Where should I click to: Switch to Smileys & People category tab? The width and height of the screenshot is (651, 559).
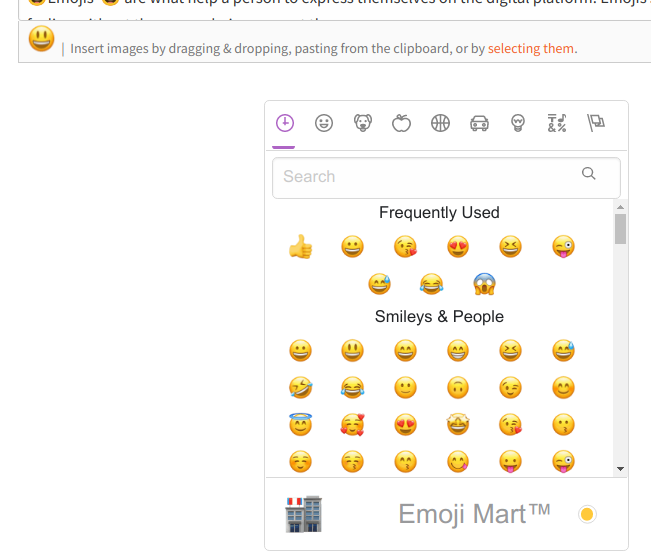click(324, 123)
